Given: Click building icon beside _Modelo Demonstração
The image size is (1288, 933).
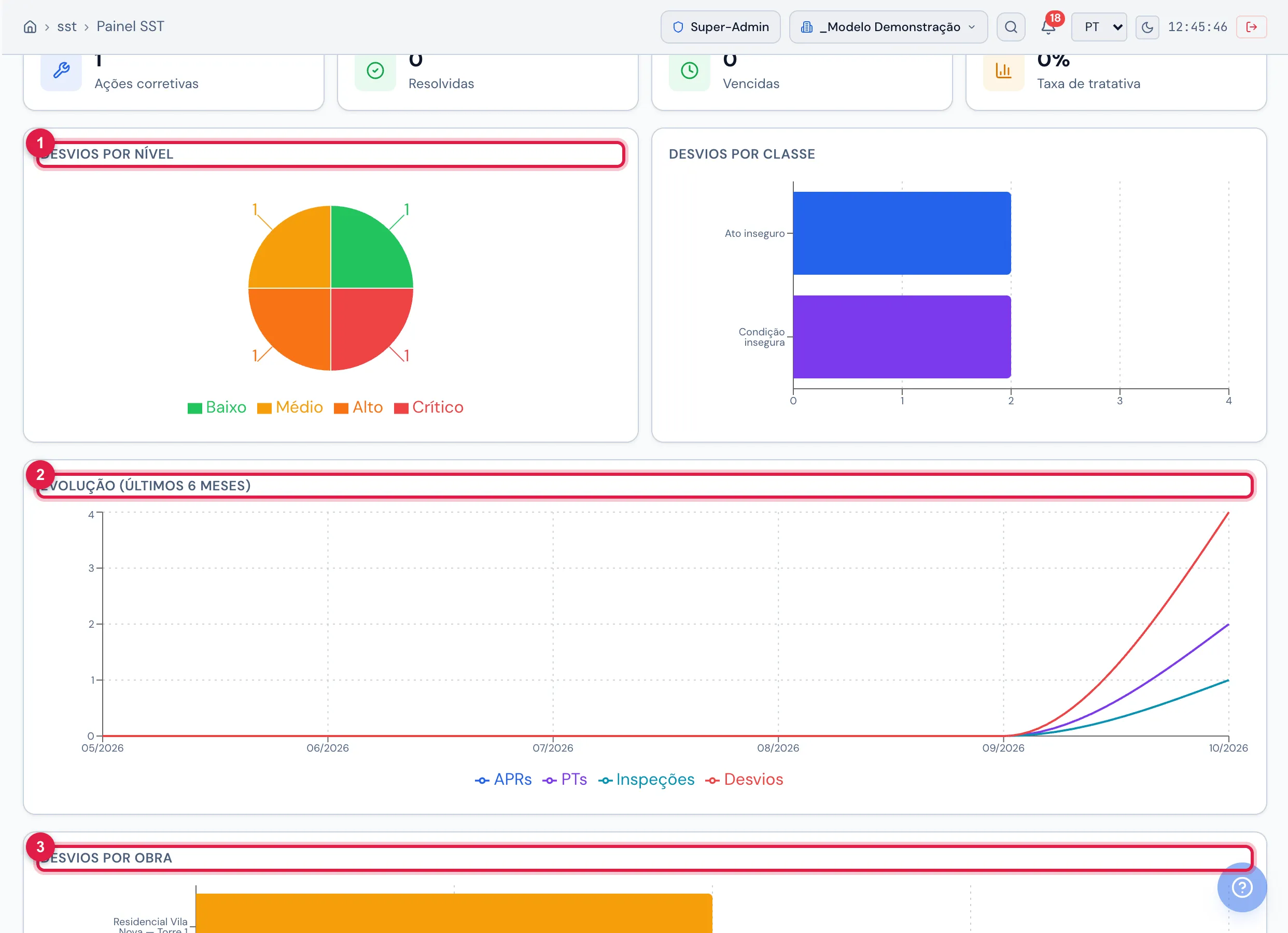Looking at the screenshot, I should (806, 27).
